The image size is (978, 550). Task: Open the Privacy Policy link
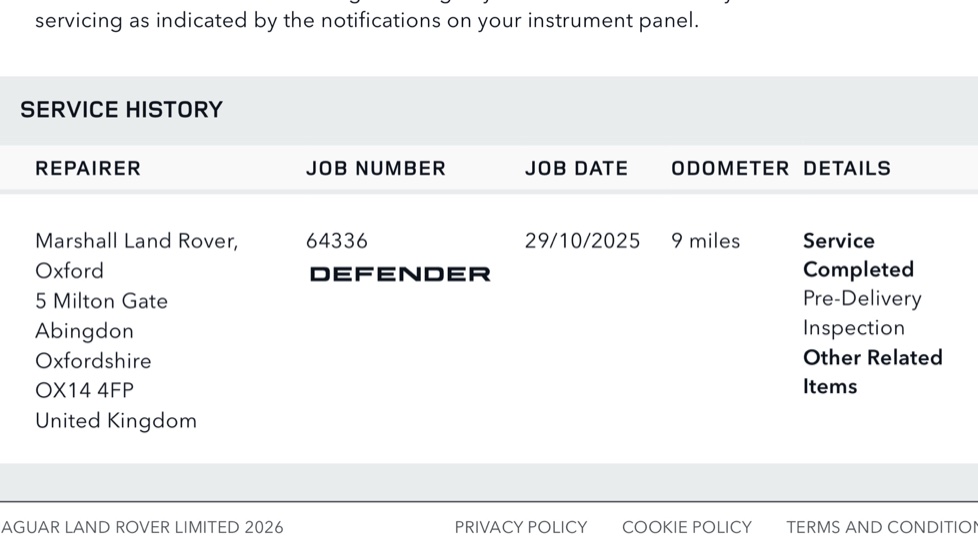pos(520,527)
